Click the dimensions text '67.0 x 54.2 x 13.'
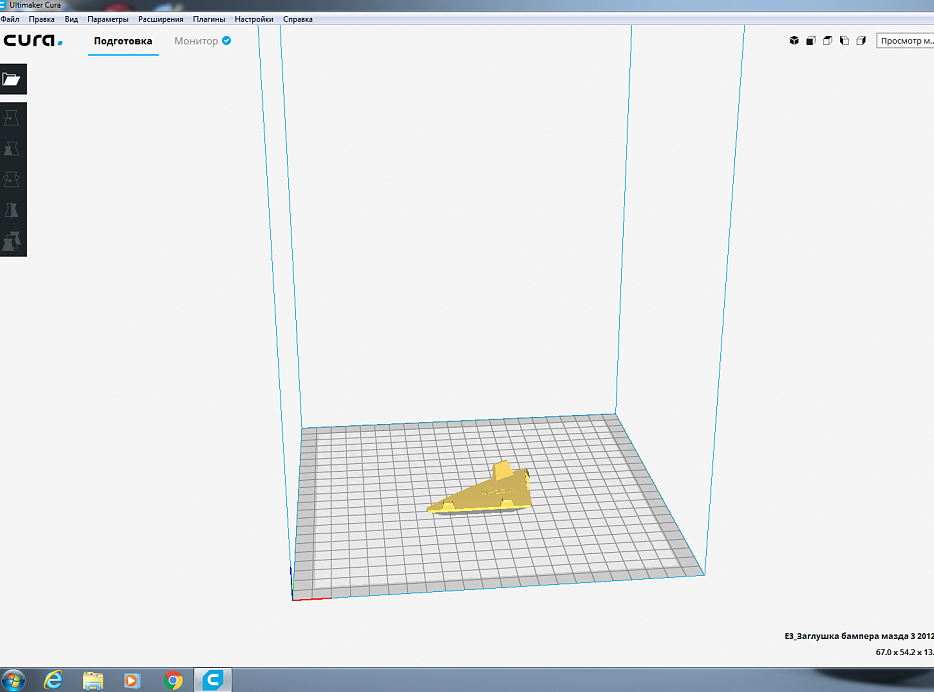This screenshot has height=692, width=934. [x=904, y=652]
